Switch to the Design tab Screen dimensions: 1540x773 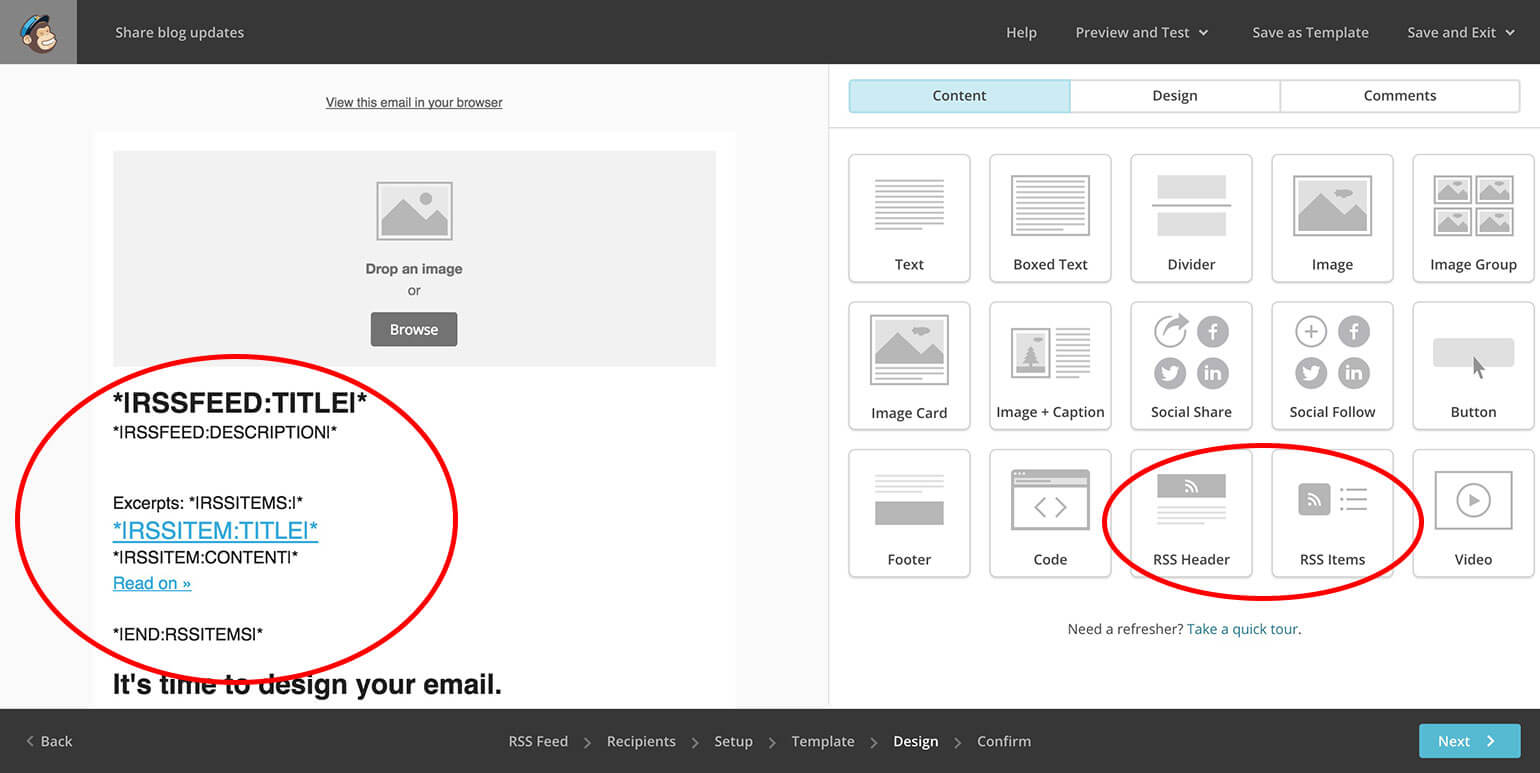[1174, 96]
